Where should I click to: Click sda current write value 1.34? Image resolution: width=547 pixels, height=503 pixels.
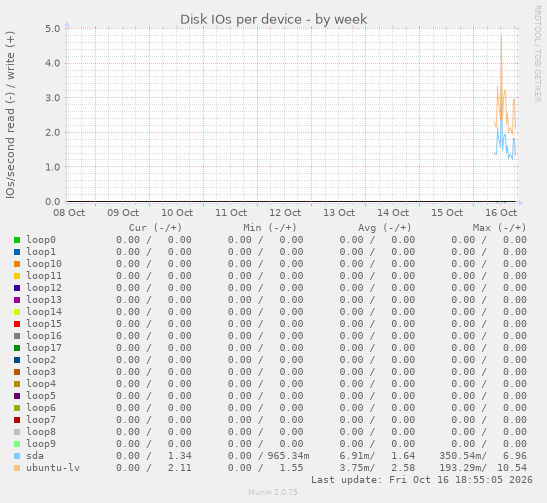pos(180,456)
